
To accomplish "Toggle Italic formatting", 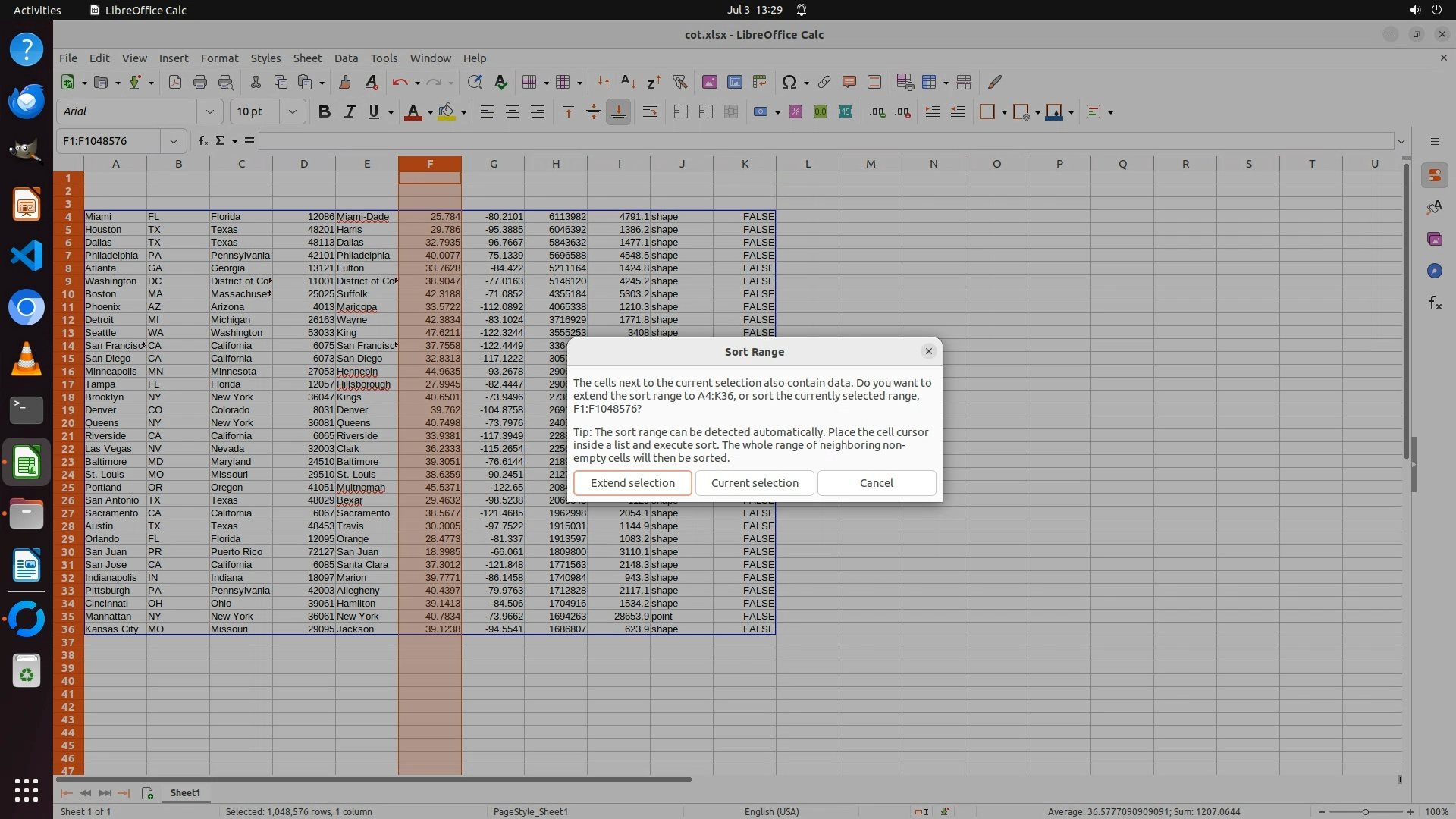I will pos(350,111).
